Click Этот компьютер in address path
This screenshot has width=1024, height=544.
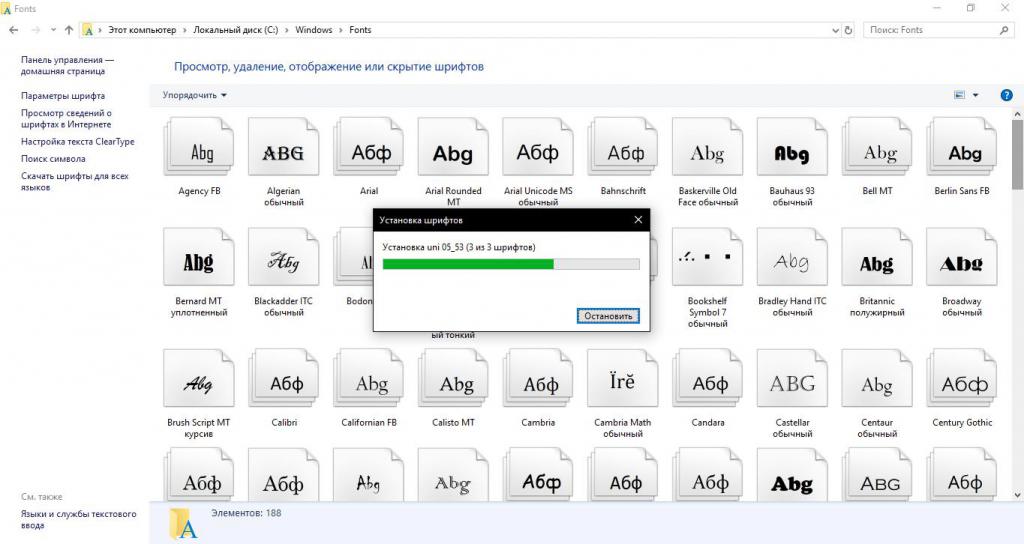[x=142, y=30]
